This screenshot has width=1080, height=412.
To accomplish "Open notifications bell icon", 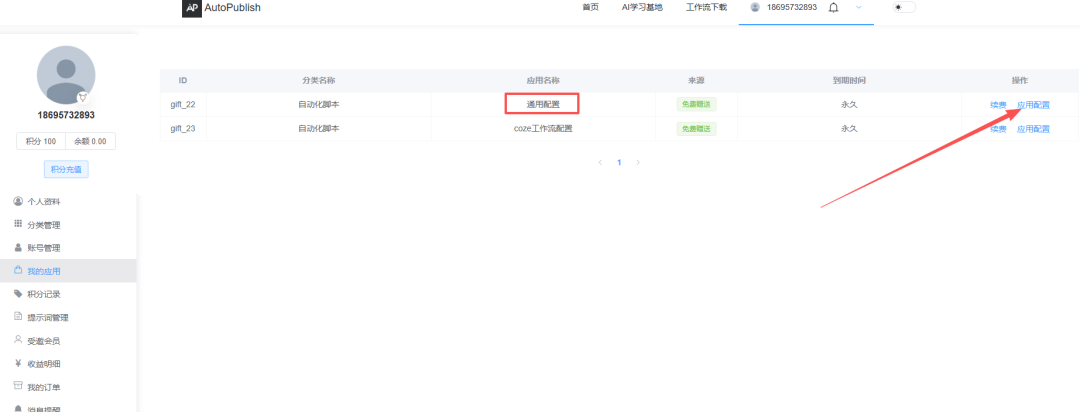I will point(833,8).
